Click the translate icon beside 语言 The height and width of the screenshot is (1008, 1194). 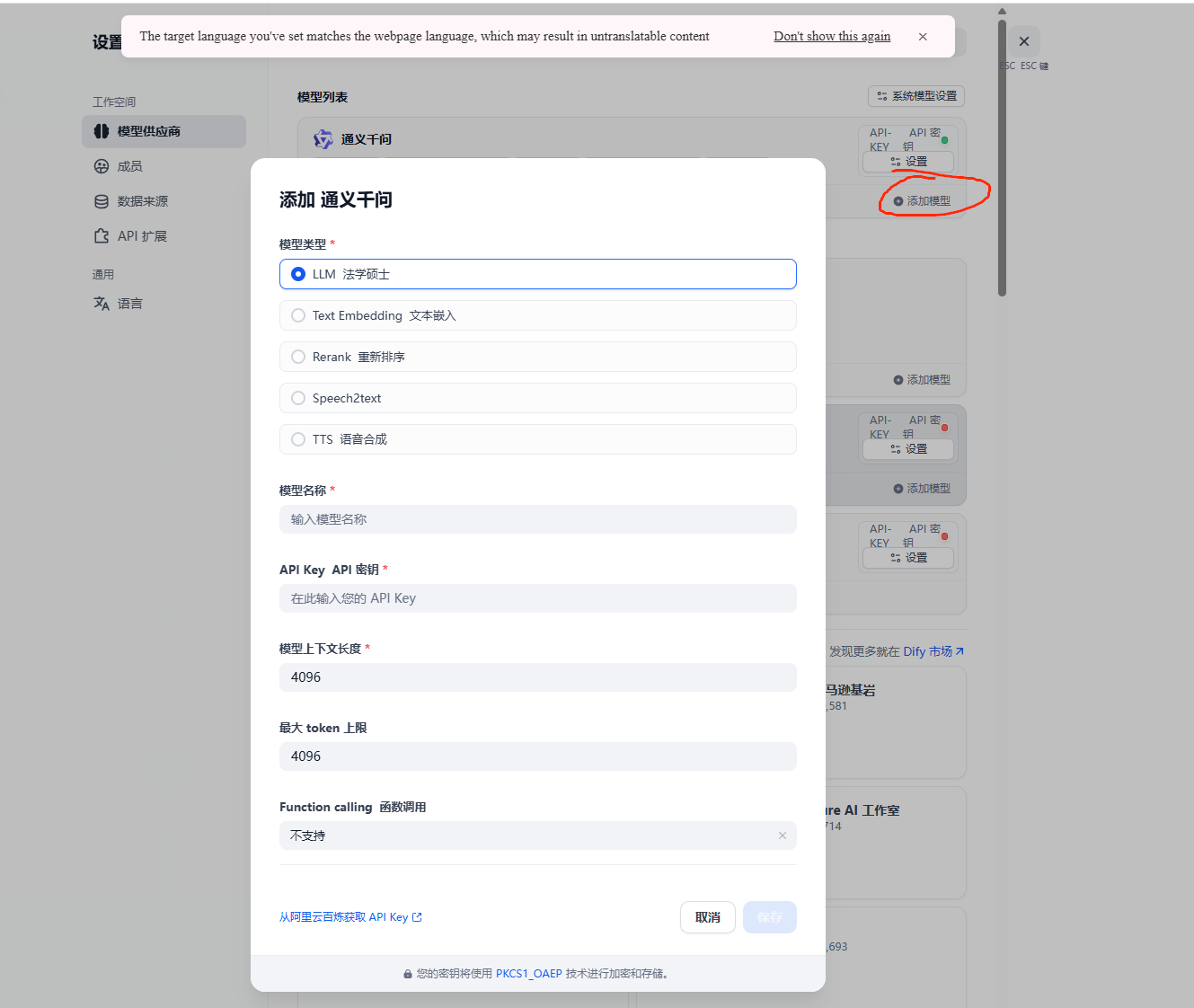pos(102,304)
